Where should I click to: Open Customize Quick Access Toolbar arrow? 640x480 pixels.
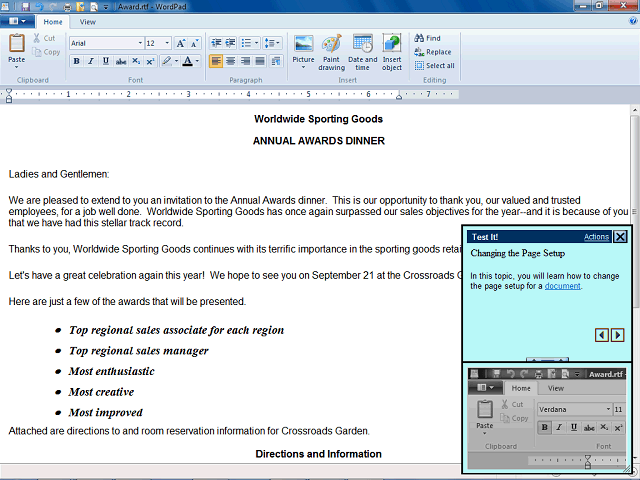(106, 7)
